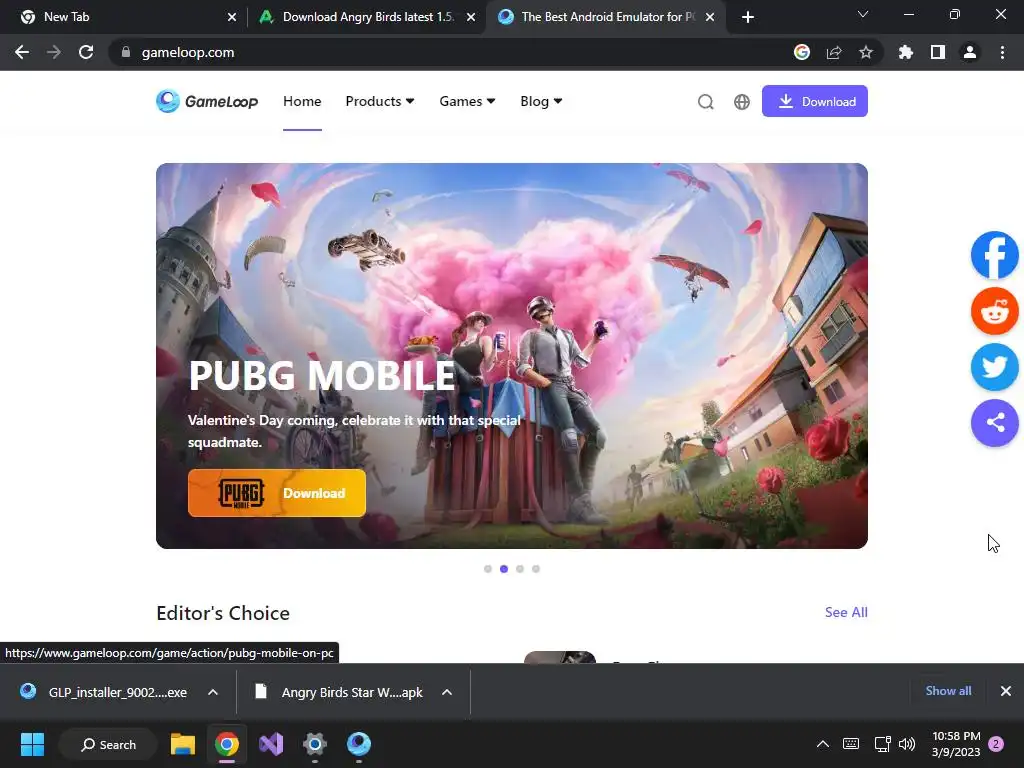Close the Download Angry Birds tab
The width and height of the screenshot is (1024, 768).
[x=471, y=17]
